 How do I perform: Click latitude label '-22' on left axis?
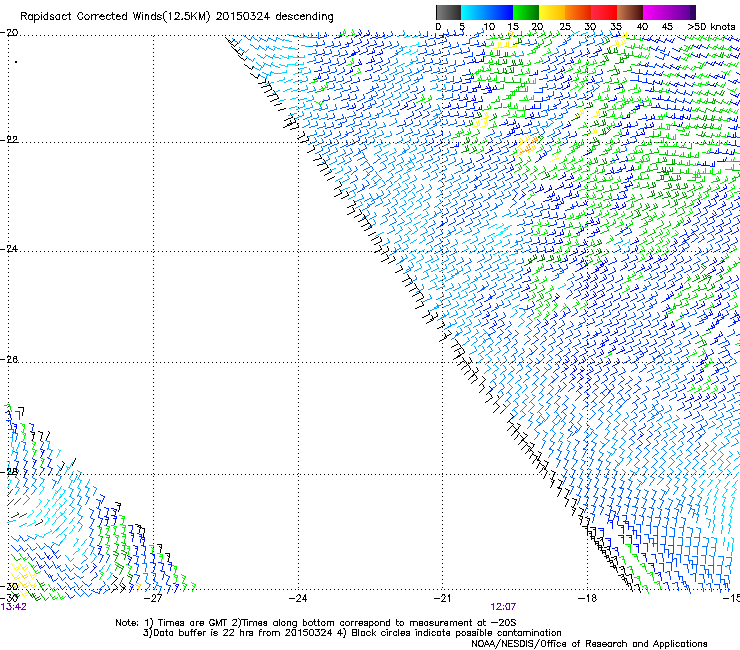[x=9, y=140]
